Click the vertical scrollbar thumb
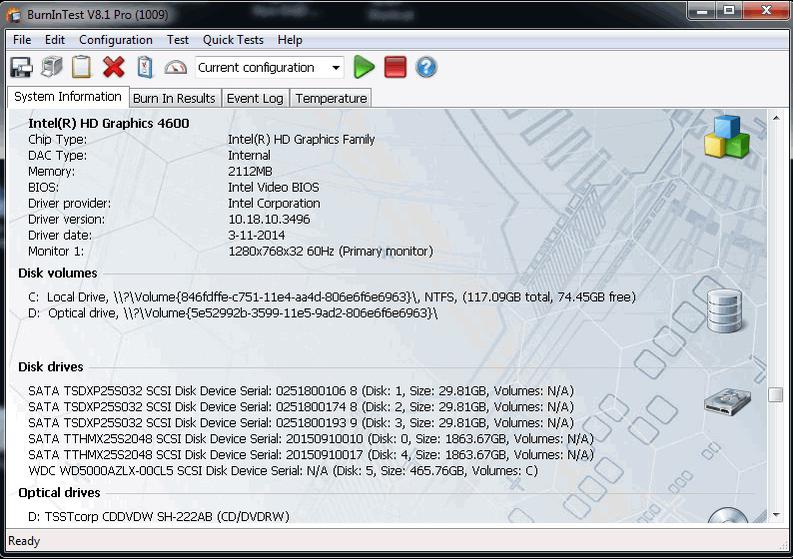Image resolution: width=793 pixels, height=559 pixels. [776, 395]
